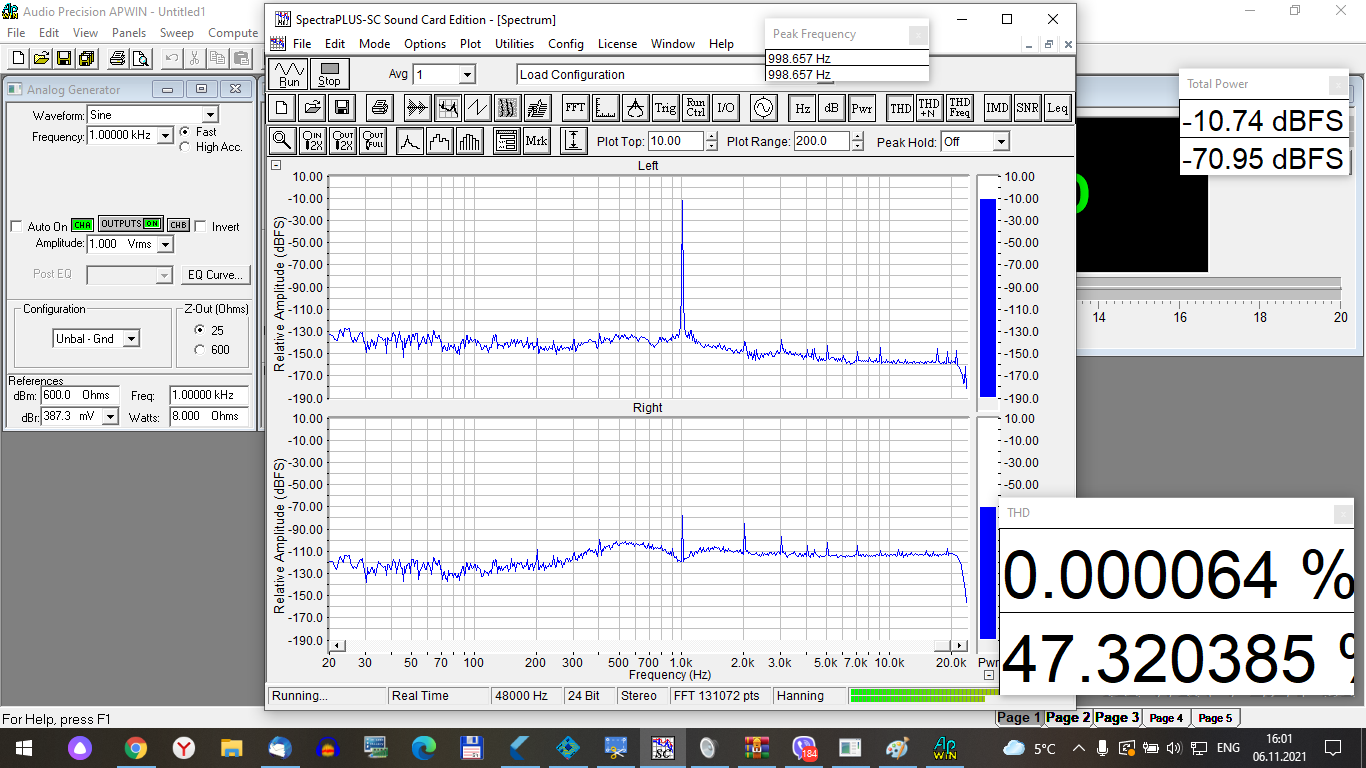Open the Amplitude Vrms units dropdown
1366x768 pixels.
click(165, 244)
